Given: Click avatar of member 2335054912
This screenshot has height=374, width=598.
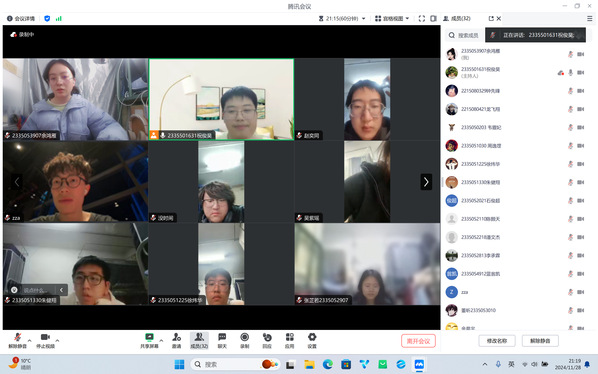Looking at the screenshot, I should tap(452, 274).
